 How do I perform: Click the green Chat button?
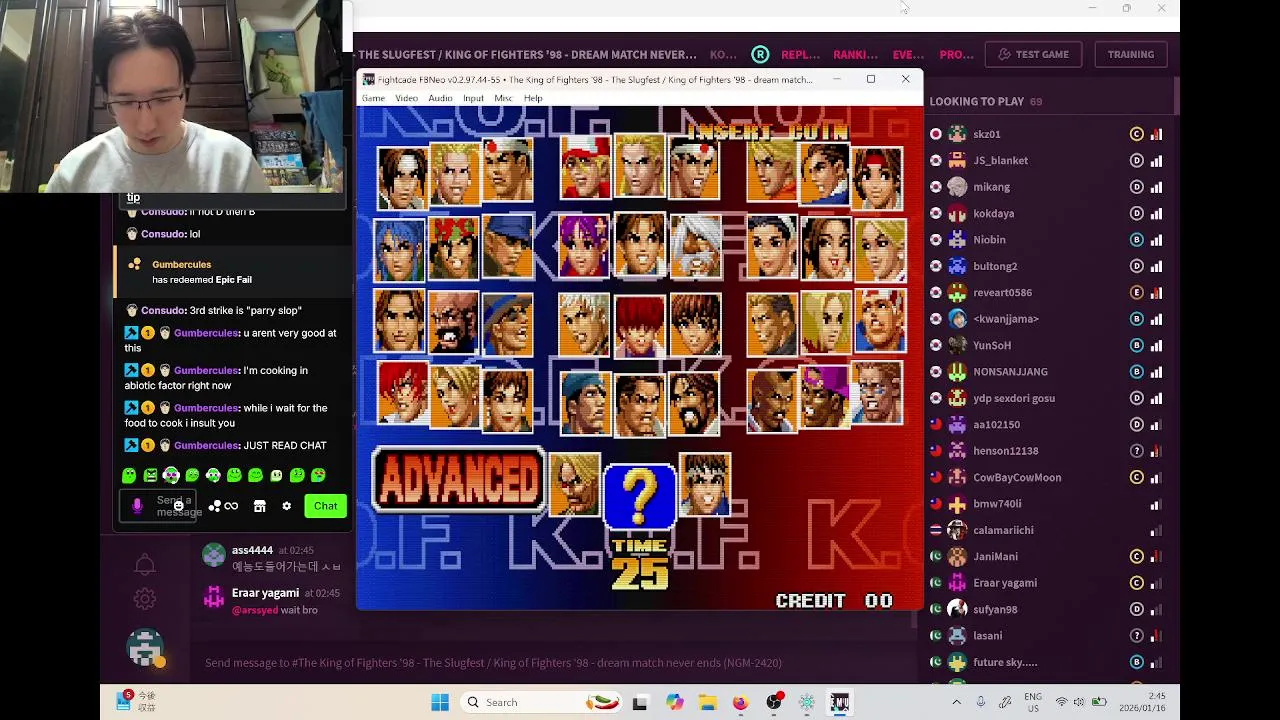325,506
